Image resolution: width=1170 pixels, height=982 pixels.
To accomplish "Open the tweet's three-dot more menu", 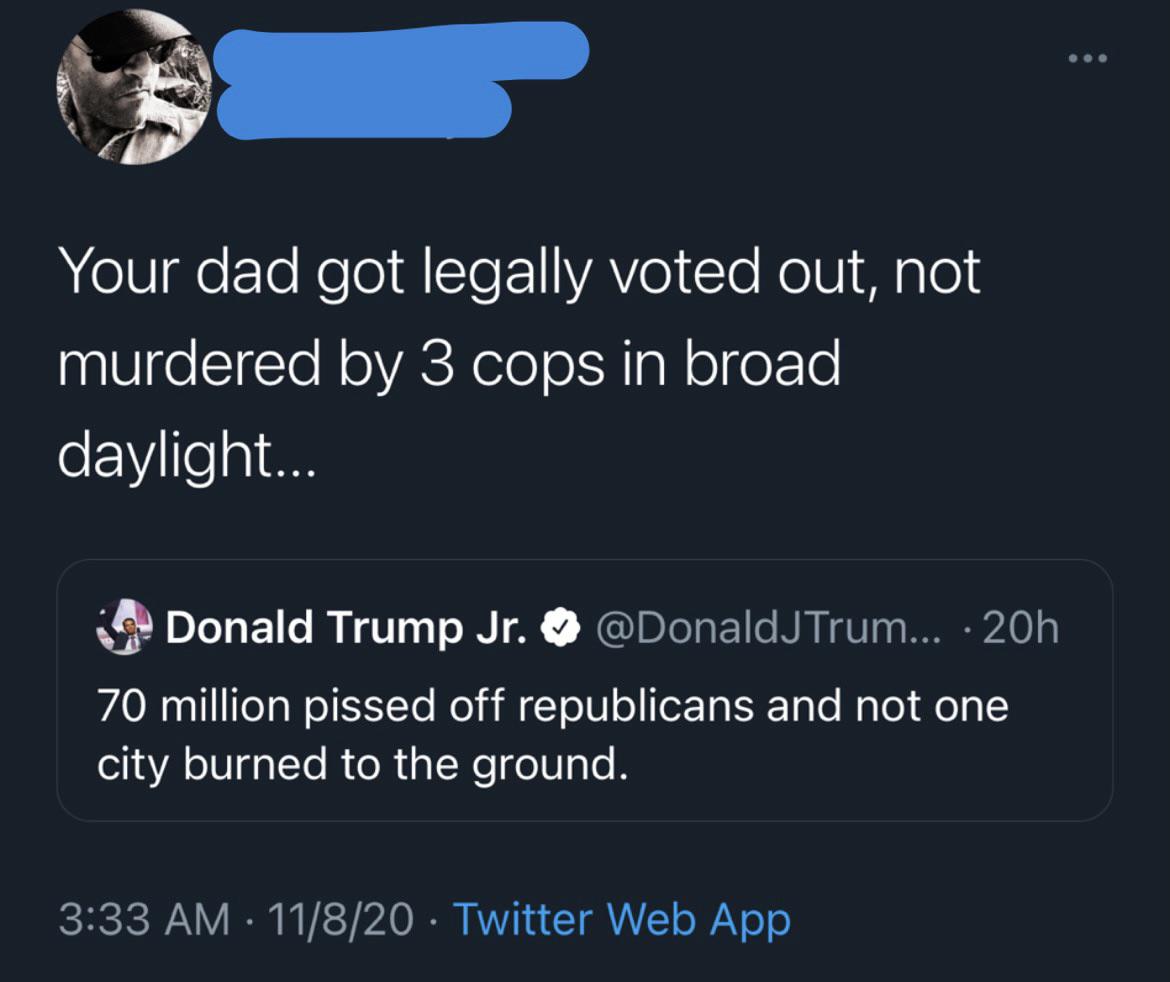I will pos(1086,59).
